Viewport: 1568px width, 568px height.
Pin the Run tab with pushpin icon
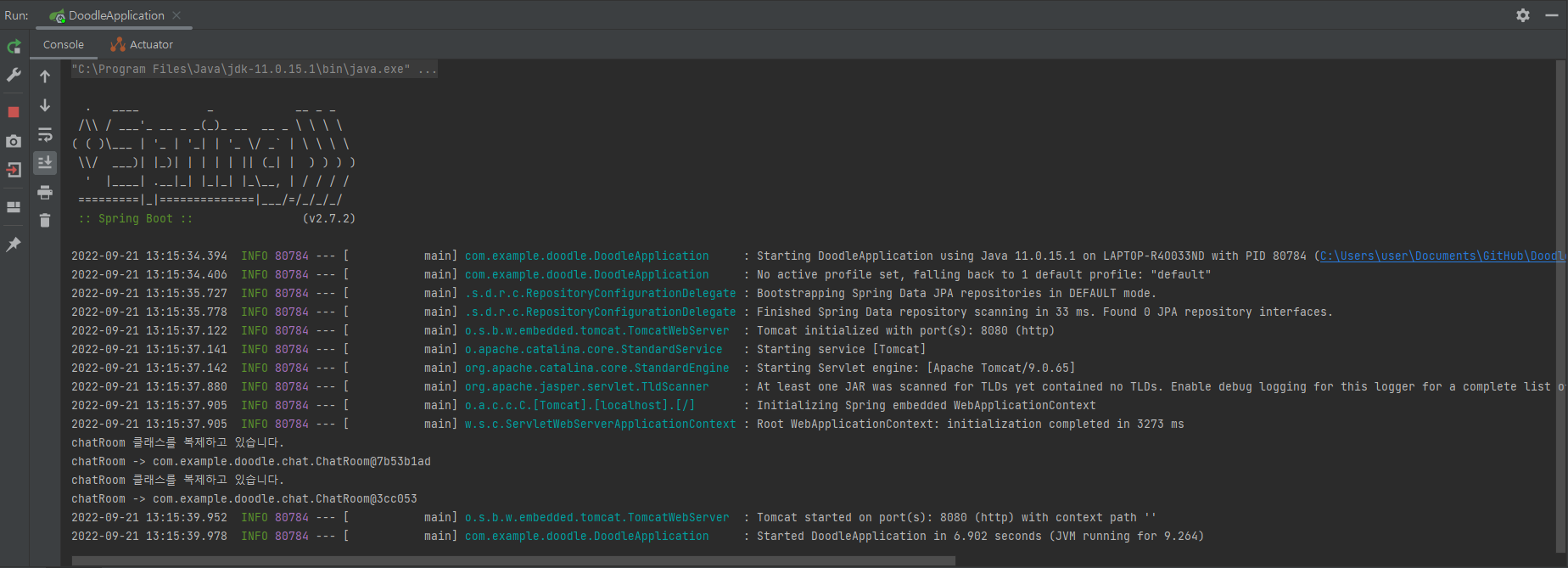(x=14, y=245)
